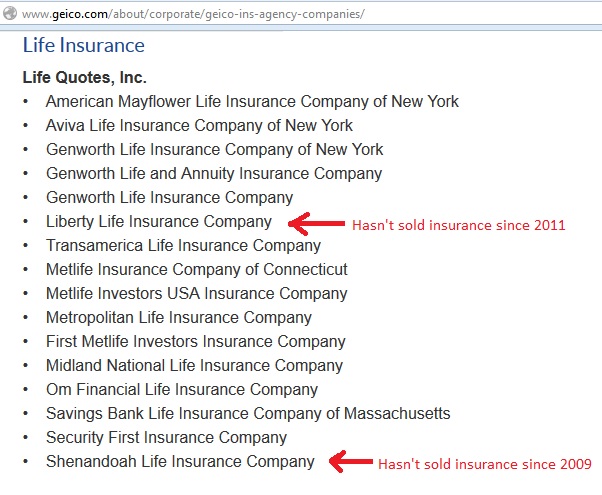Click Aviva Life Insurance Company of New York

point(199,126)
